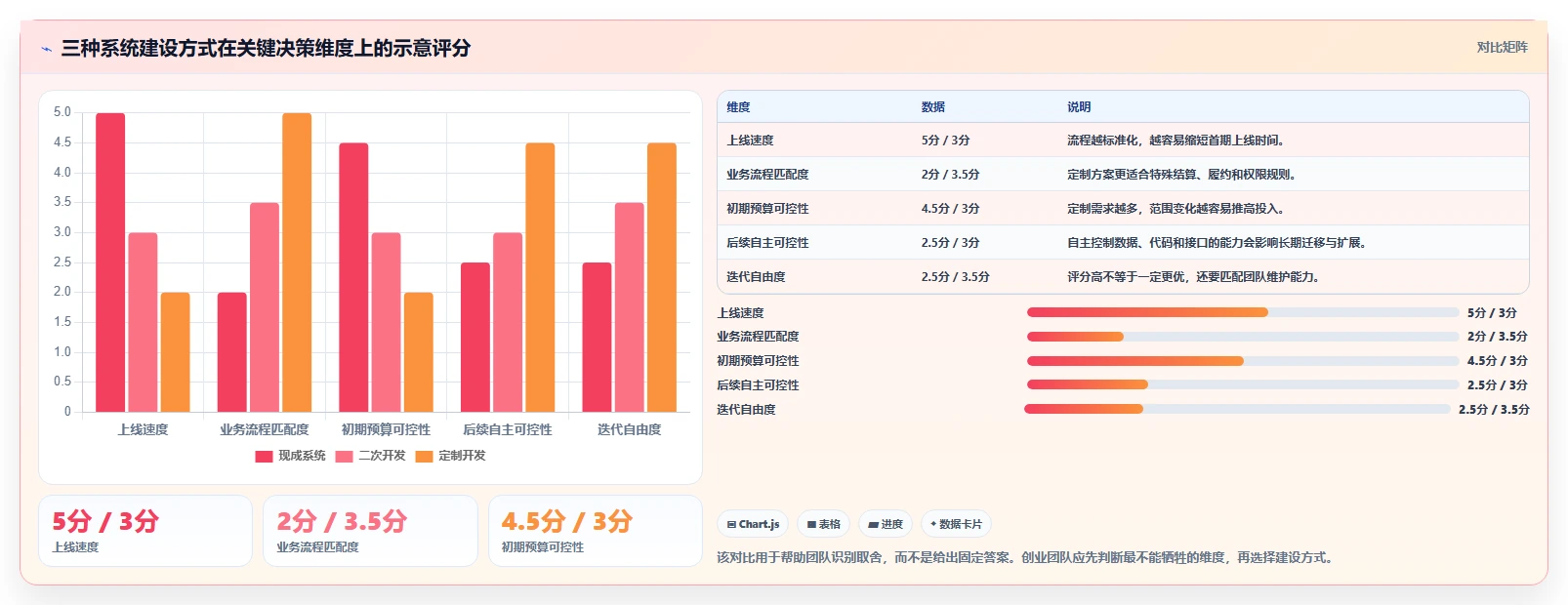Click the 现成系统 bar for 后续自主可控性
This screenshot has width=1568, height=605.
click(475, 338)
